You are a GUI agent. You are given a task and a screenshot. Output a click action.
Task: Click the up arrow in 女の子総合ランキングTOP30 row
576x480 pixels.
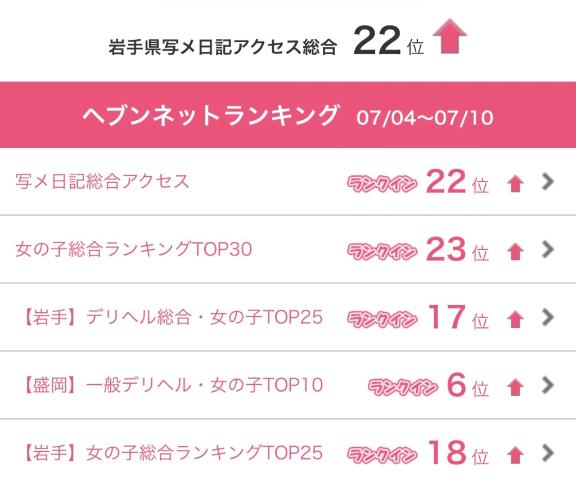[x=515, y=252]
